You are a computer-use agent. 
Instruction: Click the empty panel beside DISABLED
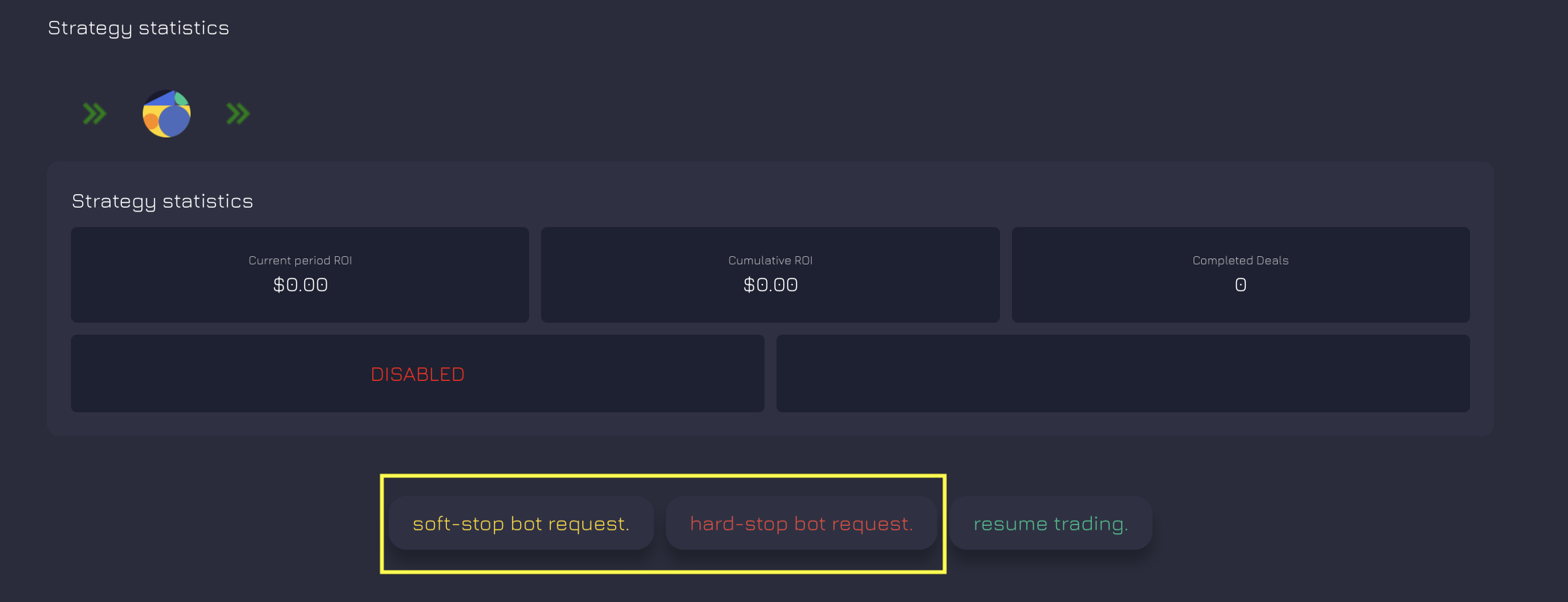click(1123, 373)
